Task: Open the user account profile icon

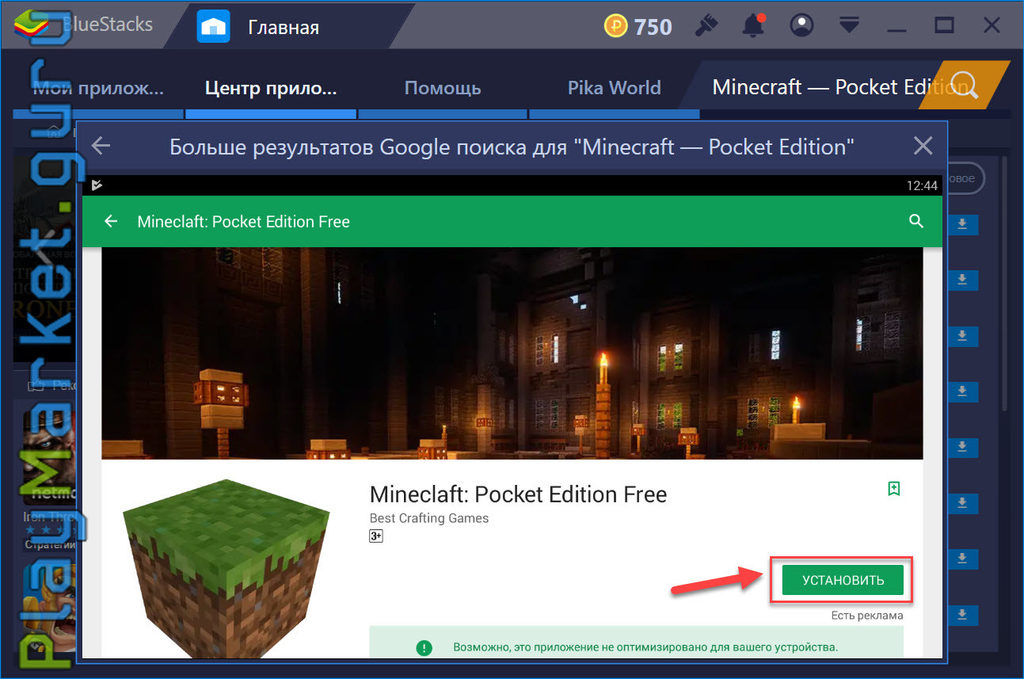Action: pos(801,25)
